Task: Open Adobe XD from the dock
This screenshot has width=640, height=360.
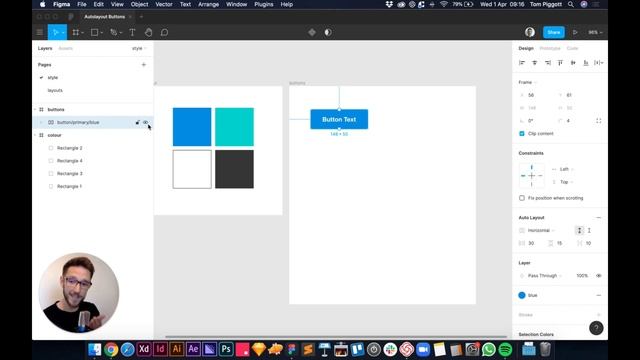Action: [144, 349]
